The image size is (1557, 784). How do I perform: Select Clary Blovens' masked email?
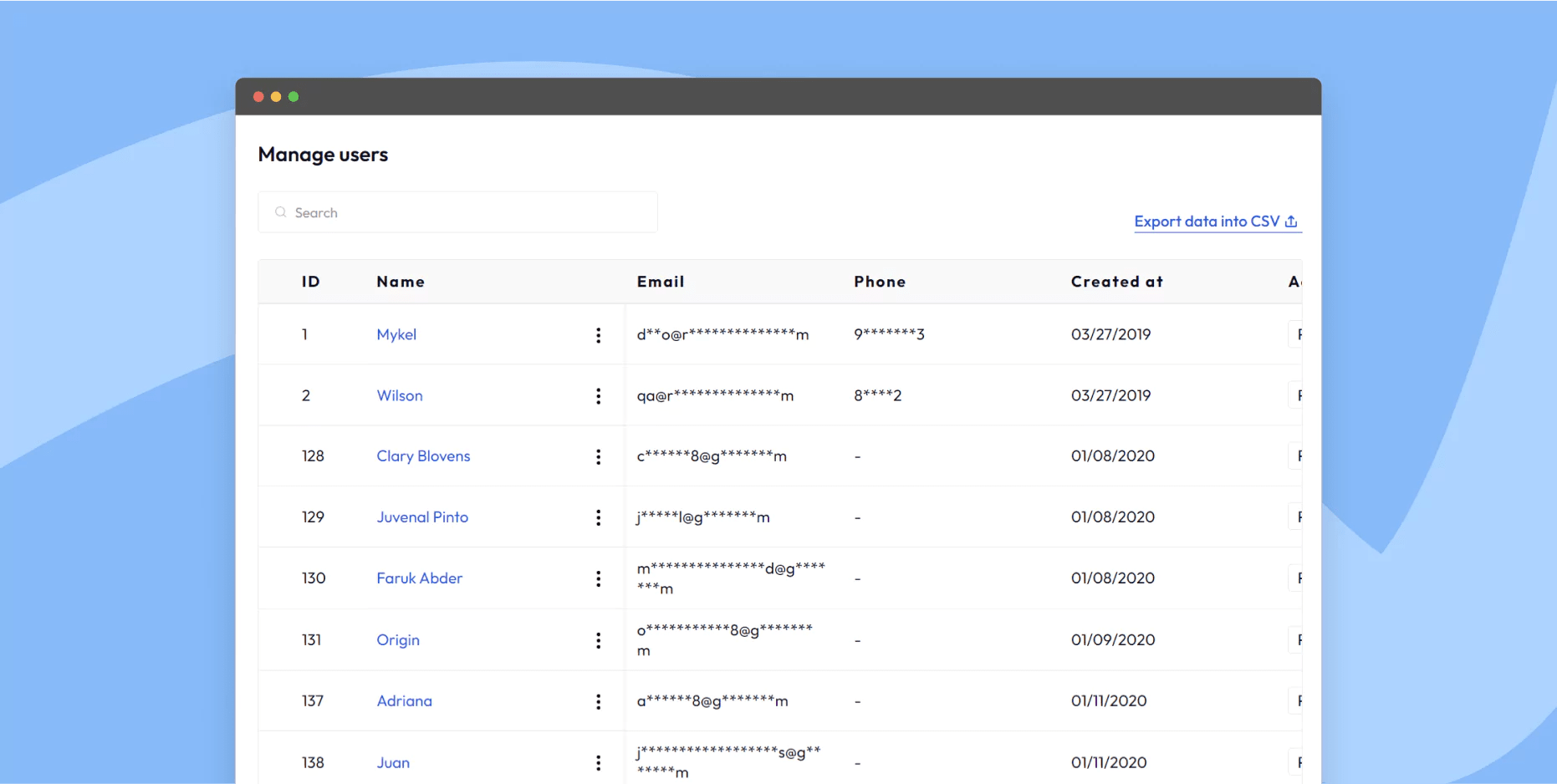pyautogui.click(x=712, y=456)
